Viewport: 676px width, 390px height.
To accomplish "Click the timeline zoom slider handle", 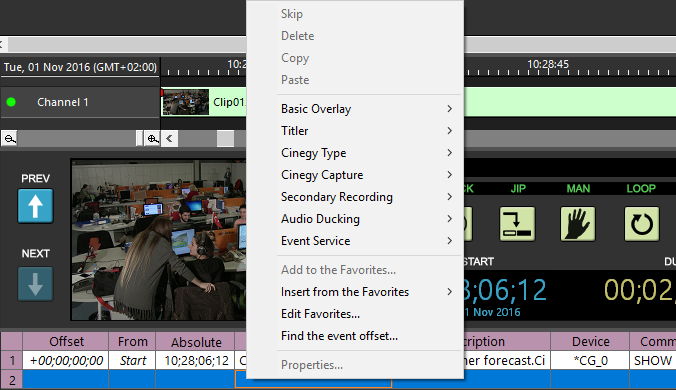I will coord(139,139).
